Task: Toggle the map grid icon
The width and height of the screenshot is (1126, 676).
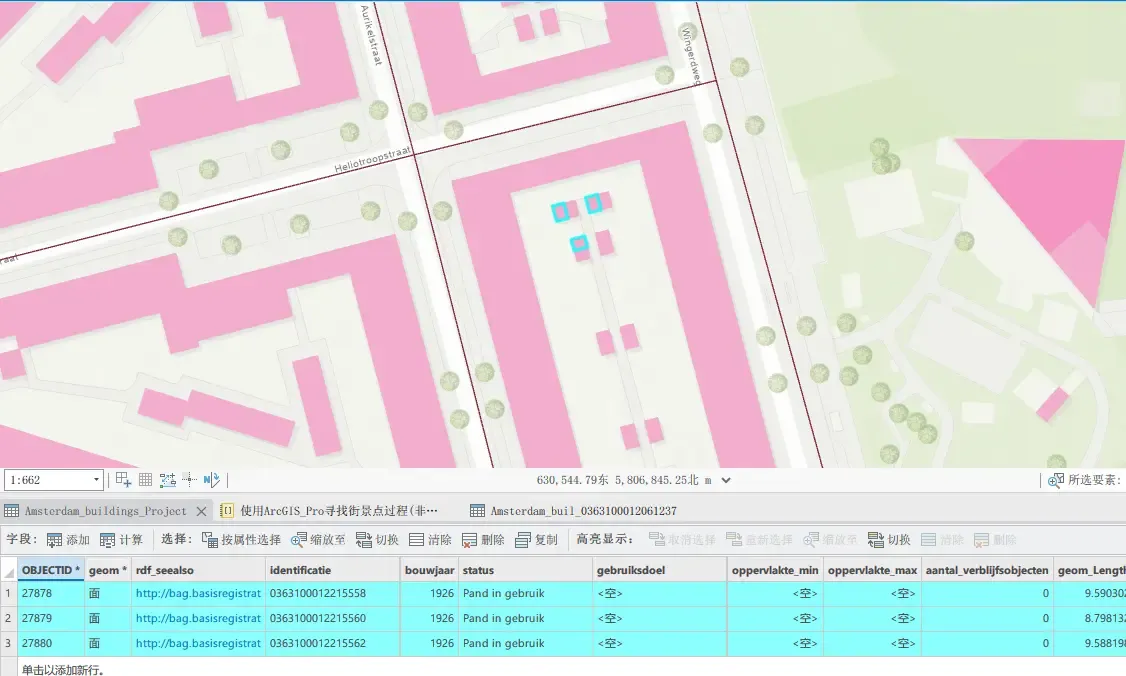Action: tap(145, 480)
